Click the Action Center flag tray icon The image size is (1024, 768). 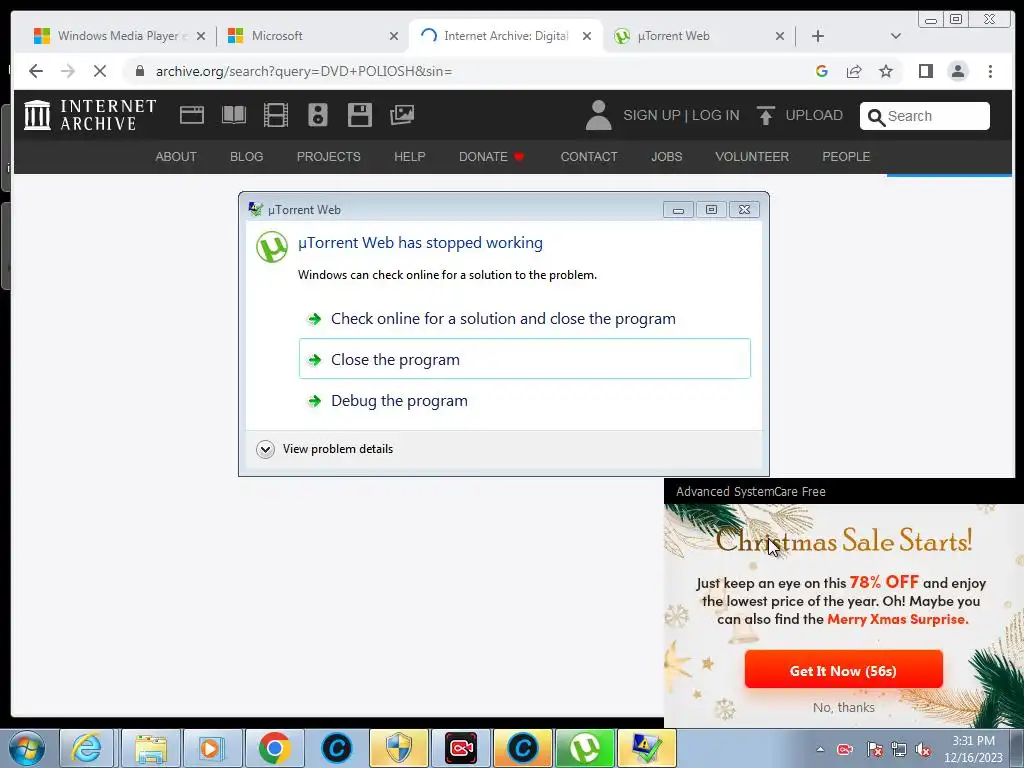tap(874, 750)
